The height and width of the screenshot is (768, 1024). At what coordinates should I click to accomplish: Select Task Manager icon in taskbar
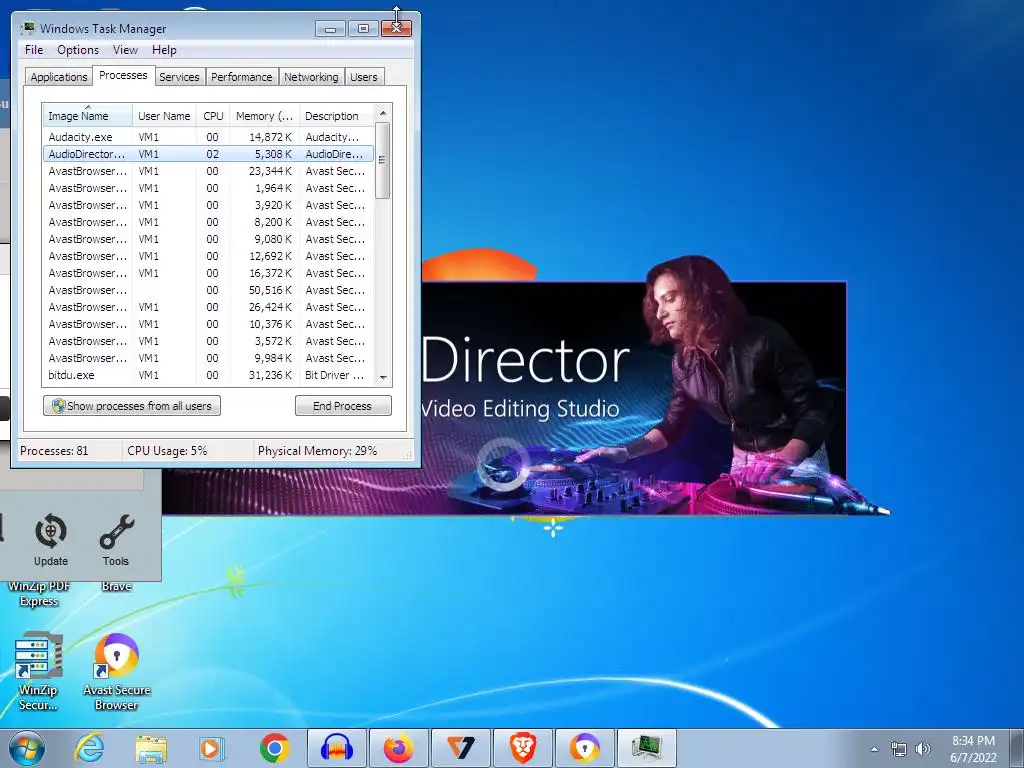pos(647,748)
